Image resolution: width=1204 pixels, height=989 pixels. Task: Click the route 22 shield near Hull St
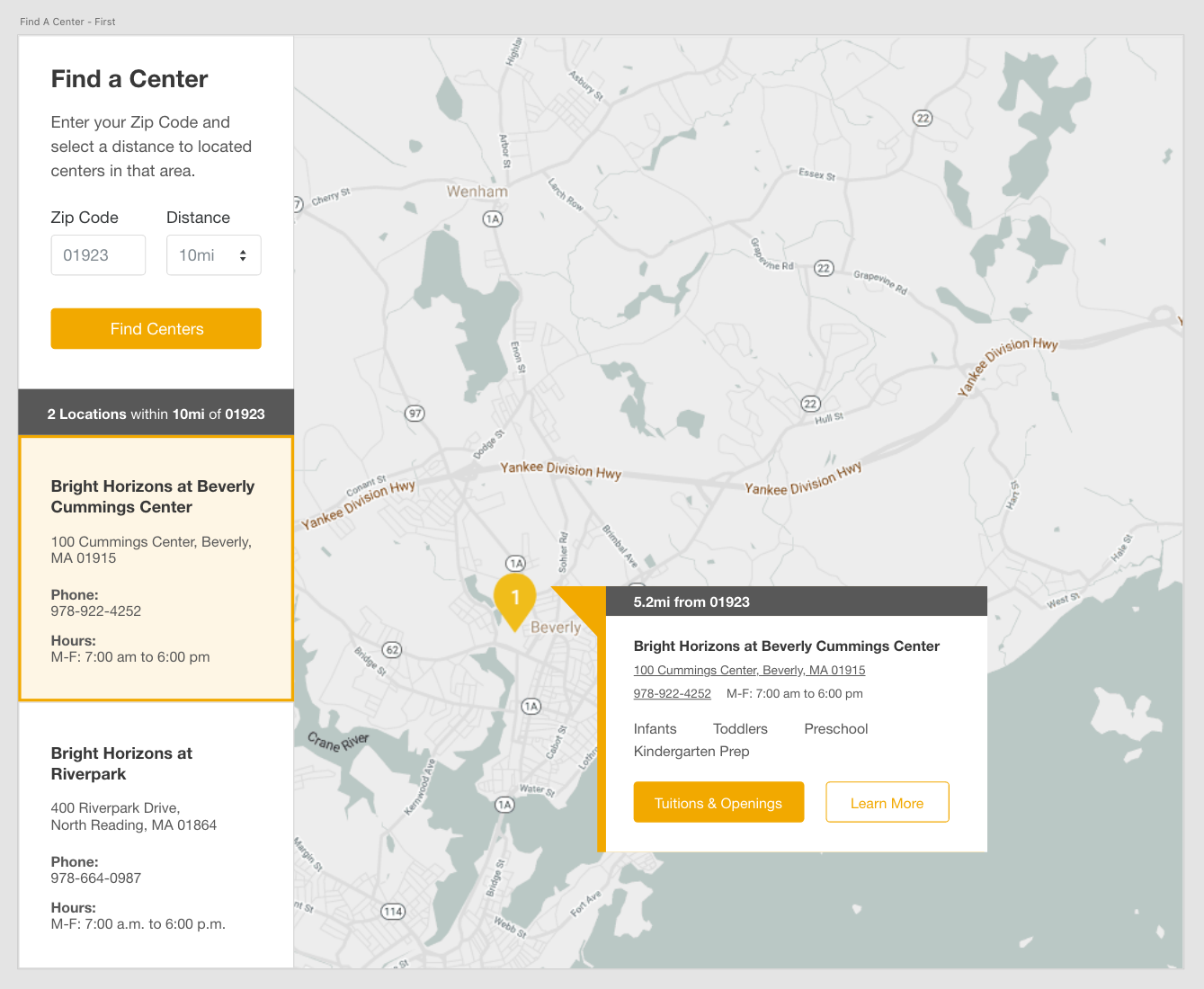pyautogui.click(x=811, y=404)
